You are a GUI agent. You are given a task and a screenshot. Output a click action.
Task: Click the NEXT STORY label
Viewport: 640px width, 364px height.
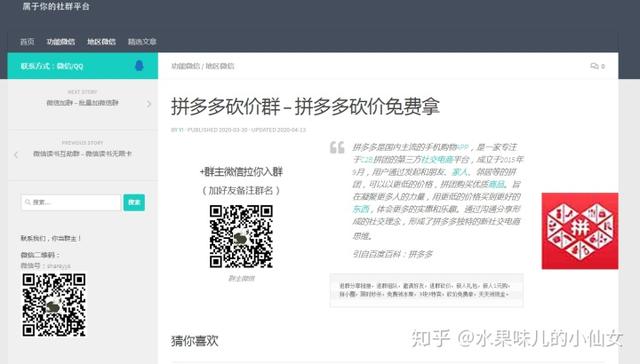point(82,92)
